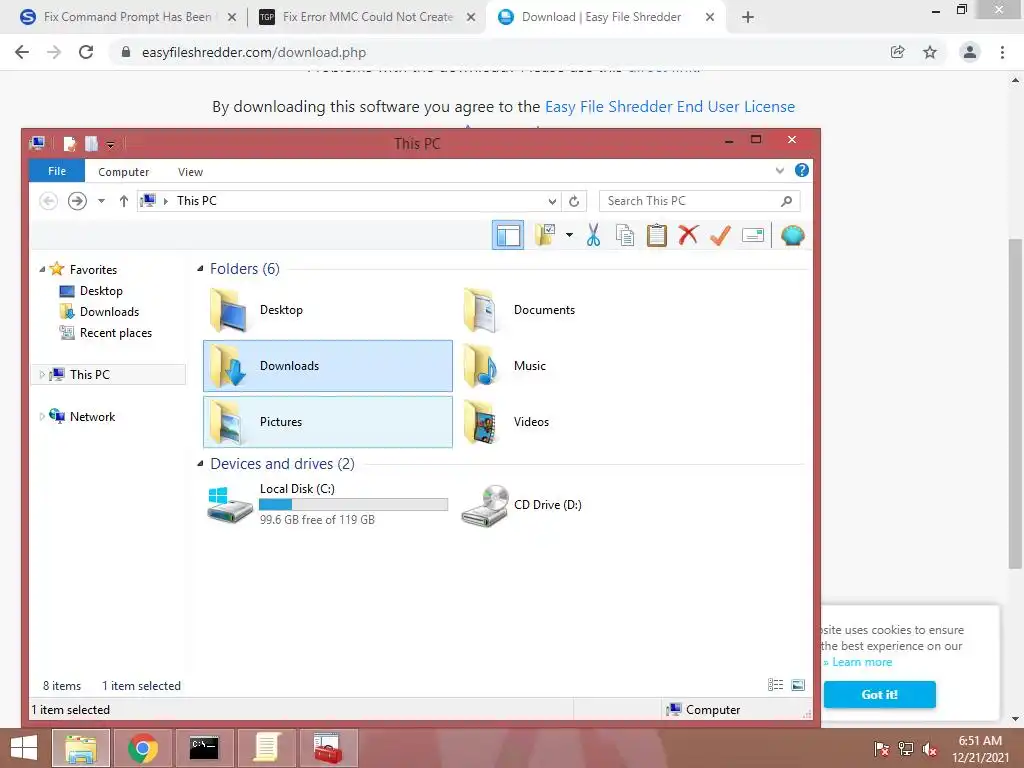Switch to Fix Command Prompt browser tab

[128, 17]
